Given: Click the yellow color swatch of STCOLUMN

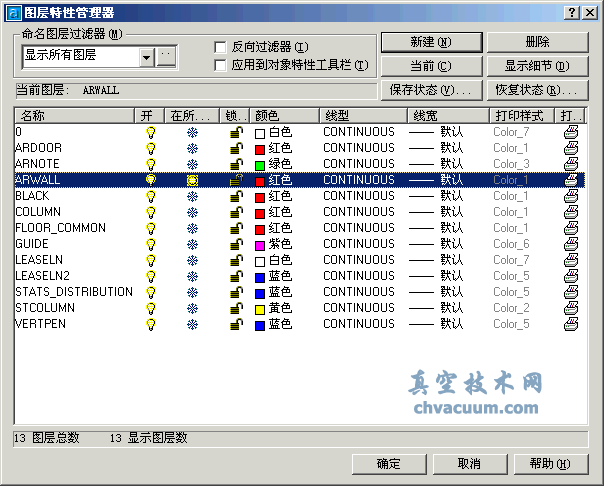Looking at the screenshot, I should pyautogui.click(x=260, y=308).
